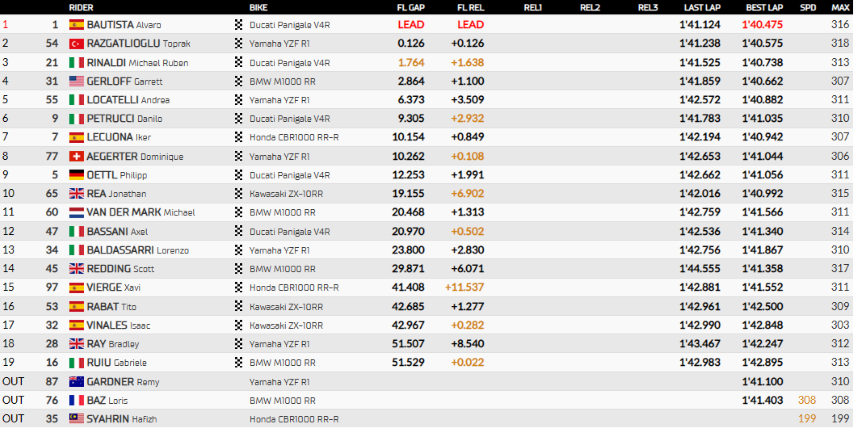Click the Spanish flag next to BAUTISTA
The image size is (854, 429).
76,24
